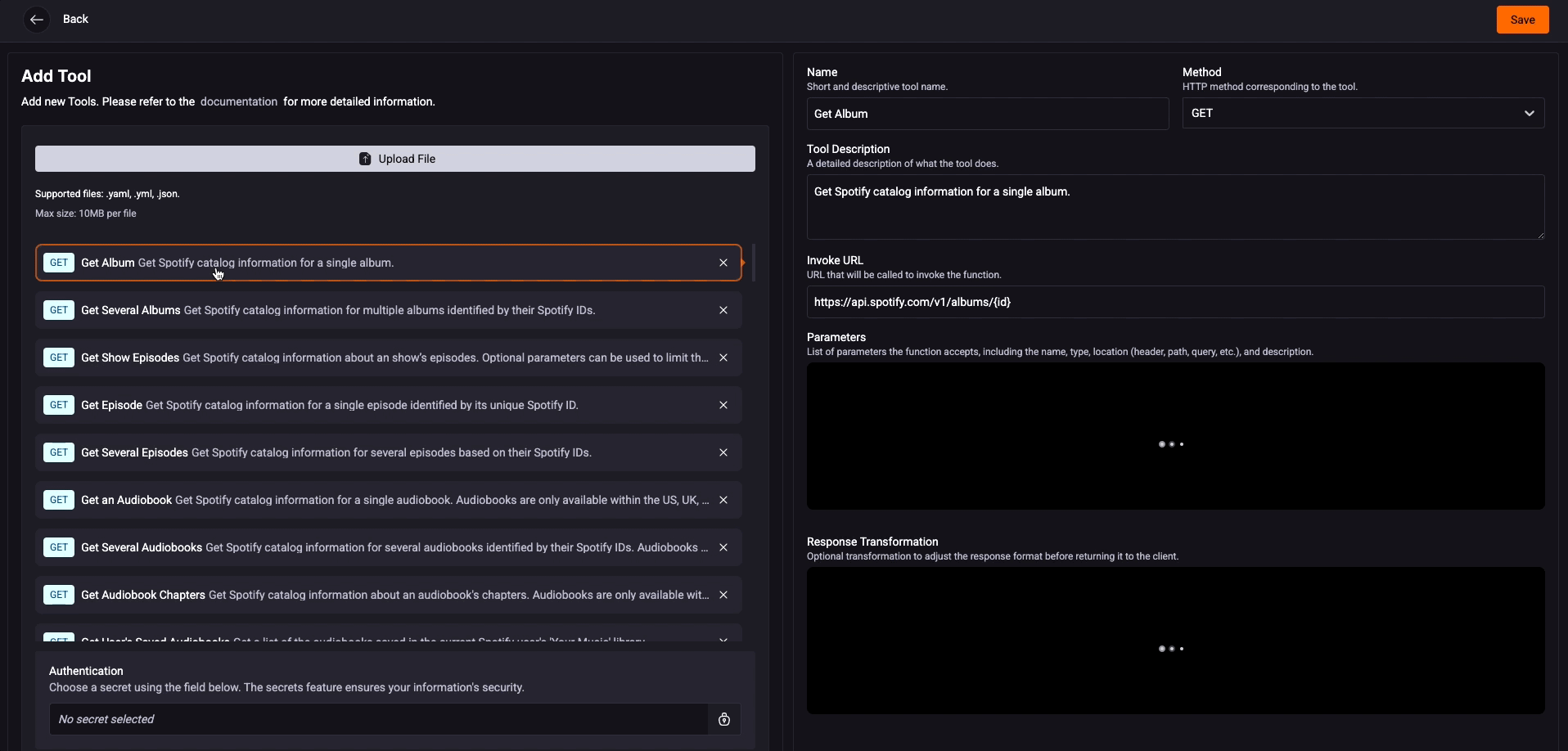Click the tool list vertical scrollbar

point(753,263)
